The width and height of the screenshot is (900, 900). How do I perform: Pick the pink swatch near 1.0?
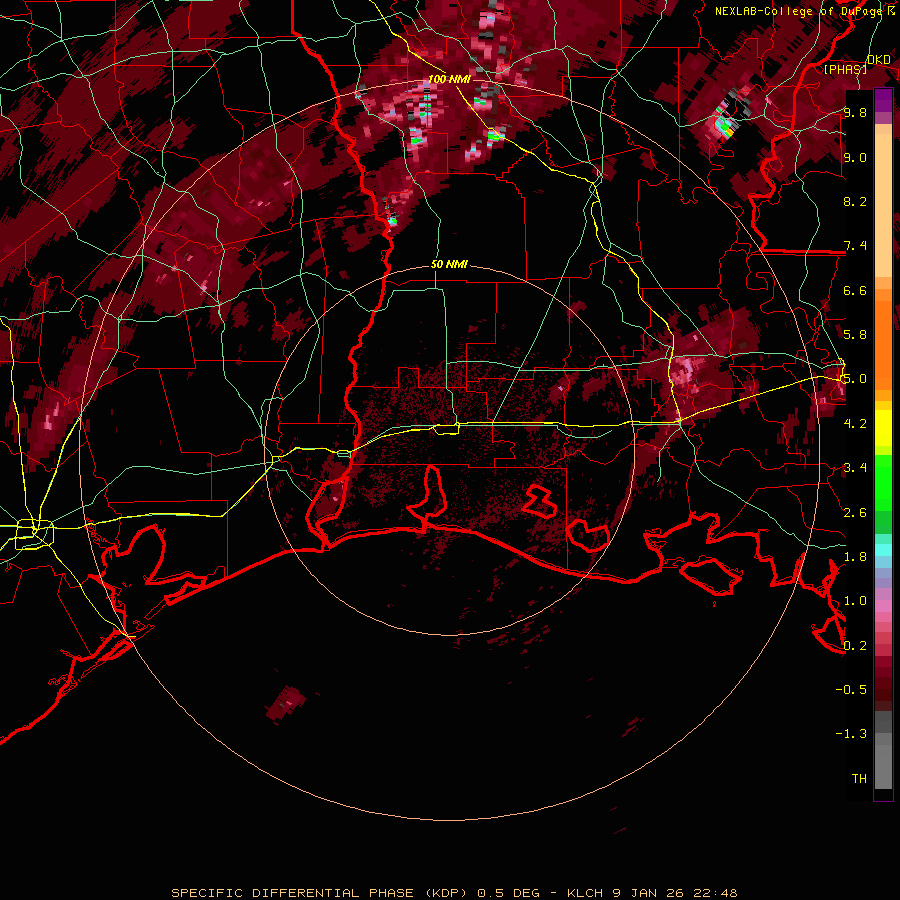(883, 606)
